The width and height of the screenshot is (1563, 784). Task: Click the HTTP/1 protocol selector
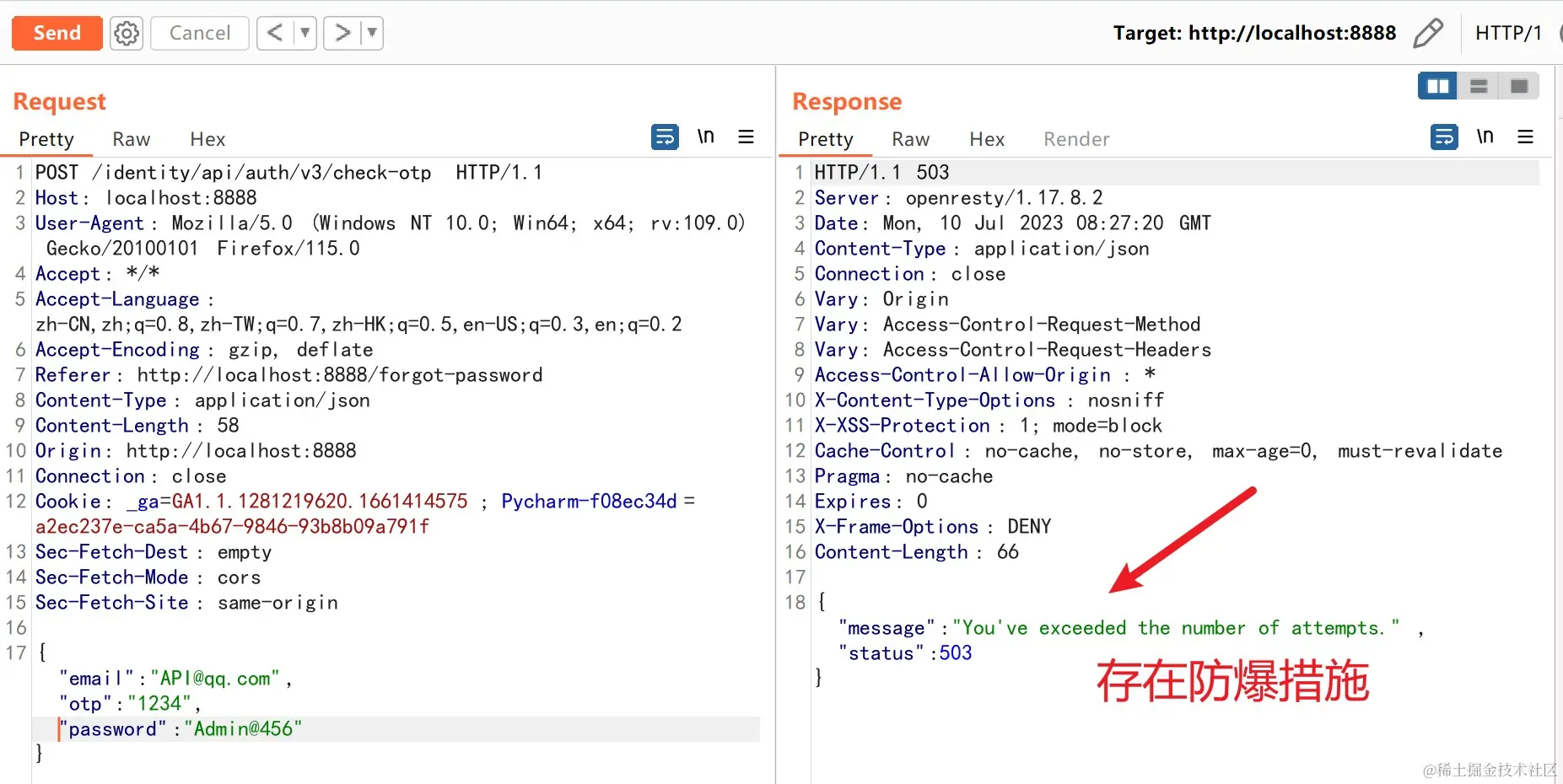(x=1508, y=33)
